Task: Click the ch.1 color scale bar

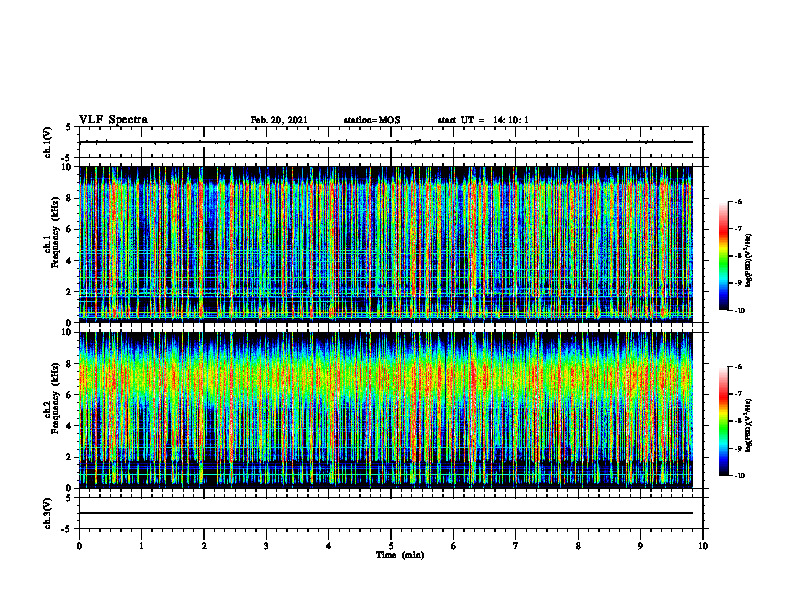Action: (x=724, y=256)
